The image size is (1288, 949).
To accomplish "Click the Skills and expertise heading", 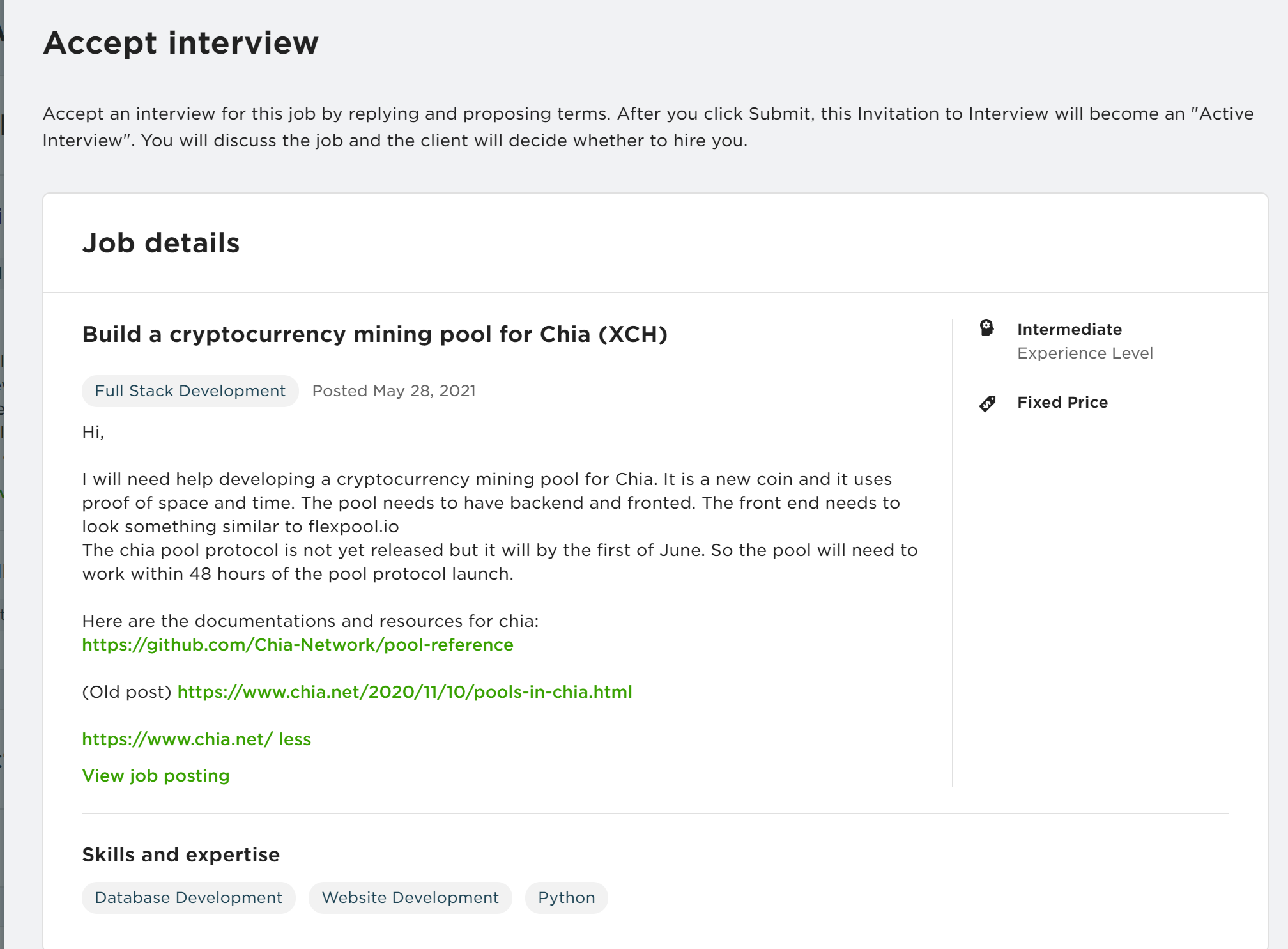I will pos(181,854).
